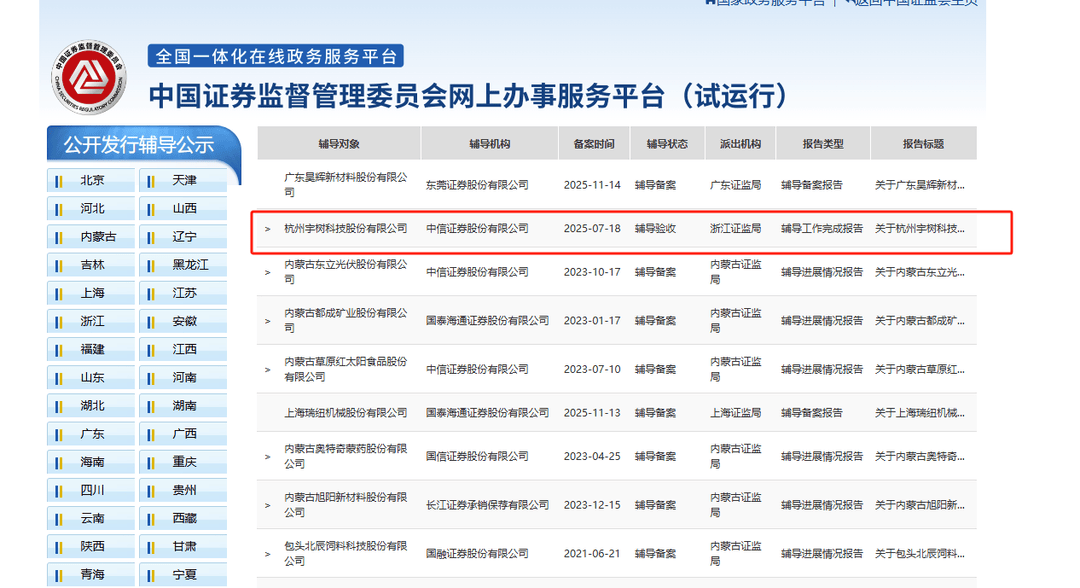Click the 辅导对象 column header
This screenshot has width=1080, height=588.
pyautogui.click(x=339, y=144)
